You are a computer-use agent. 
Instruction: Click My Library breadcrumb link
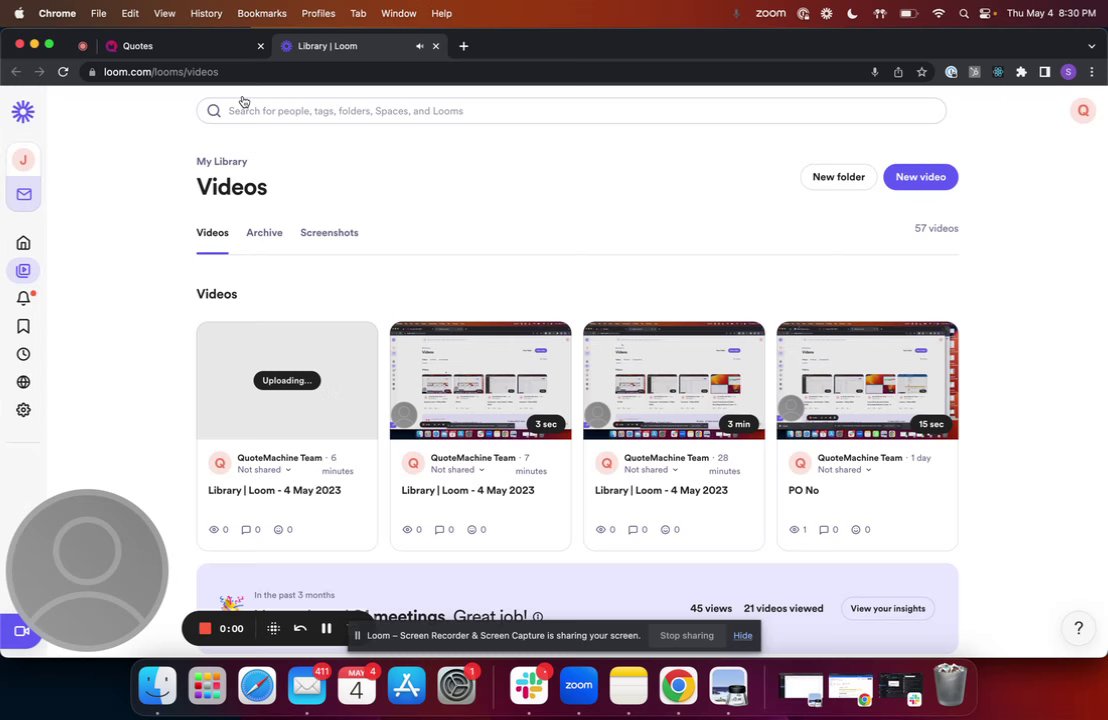click(222, 161)
